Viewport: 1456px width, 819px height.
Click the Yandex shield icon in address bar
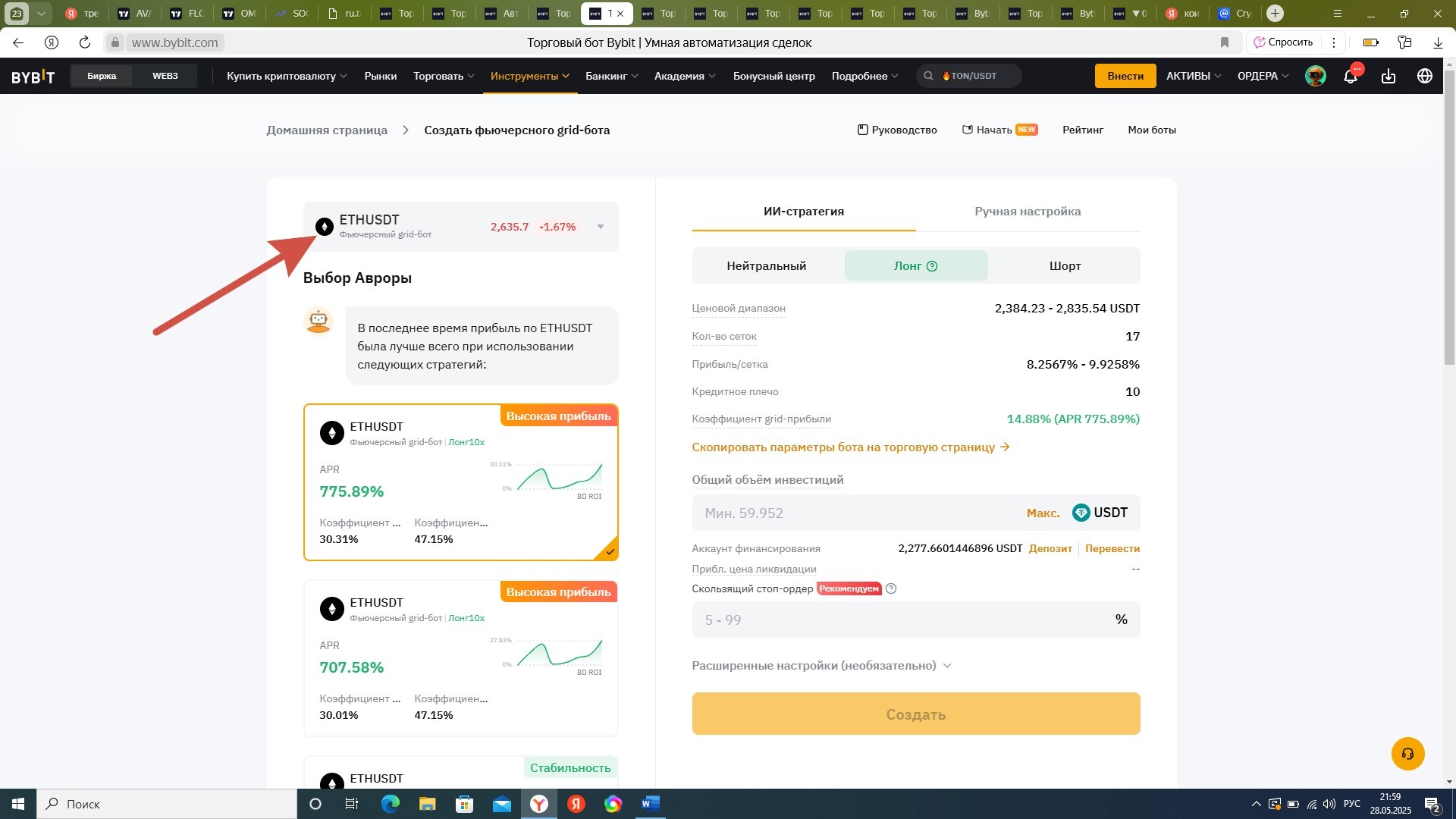click(52, 42)
